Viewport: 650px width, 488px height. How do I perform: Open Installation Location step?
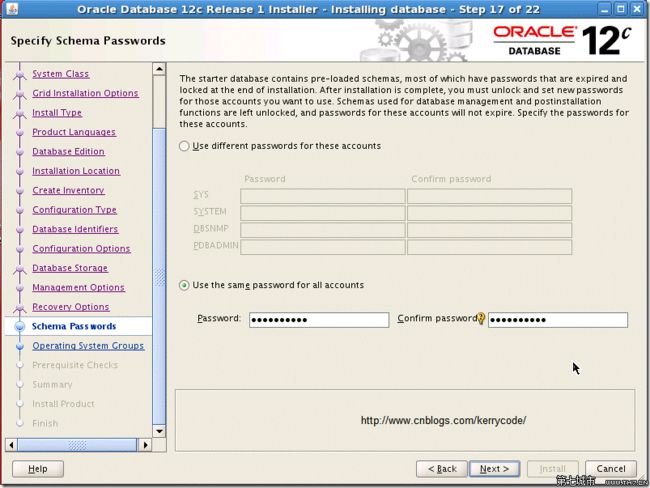click(76, 171)
